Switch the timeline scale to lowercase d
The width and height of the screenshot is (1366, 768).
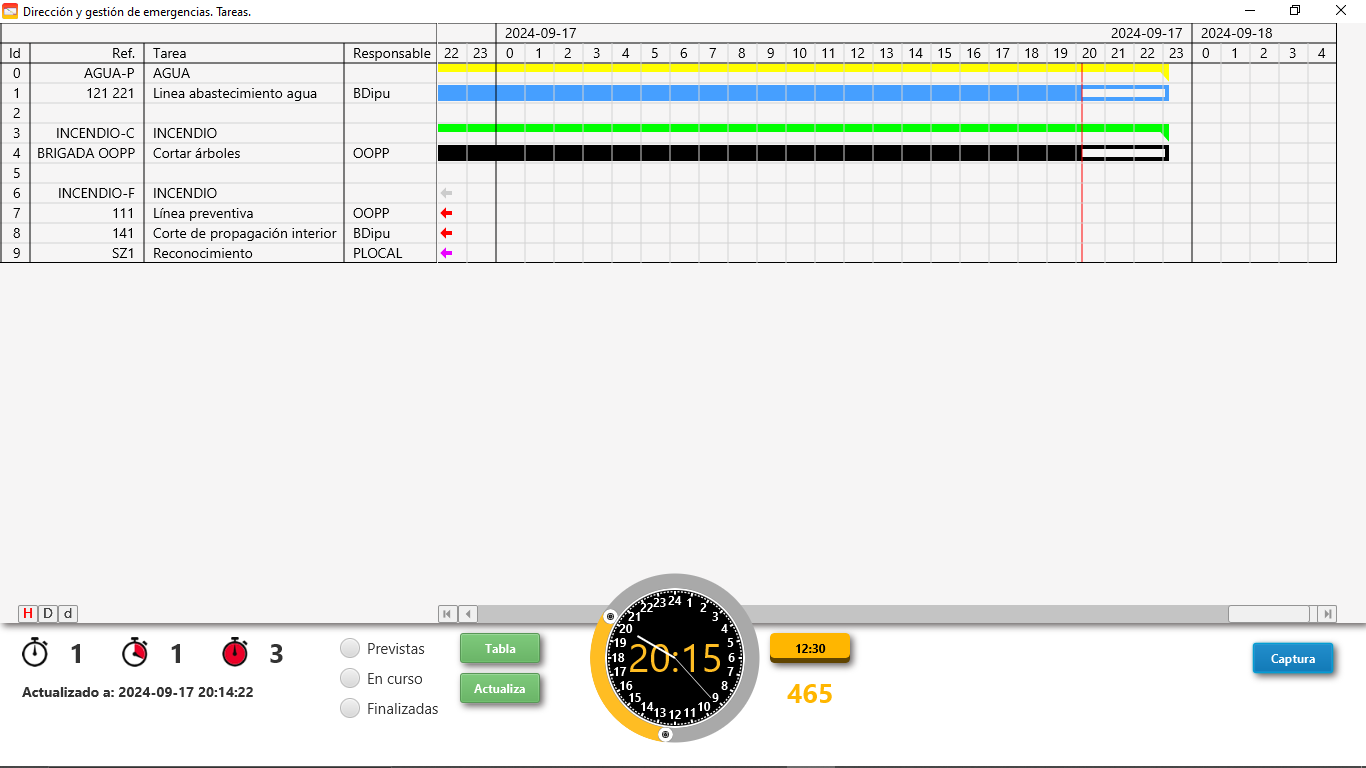pyautogui.click(x=68, y=614)
